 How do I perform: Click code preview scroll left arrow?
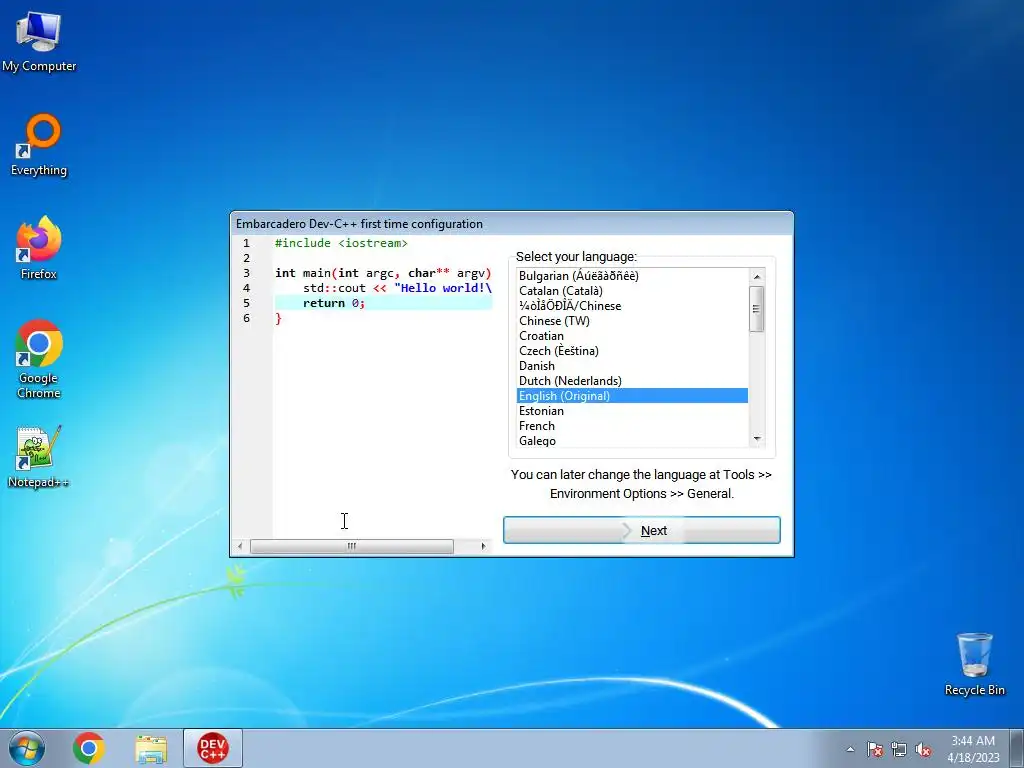[240, 546]
